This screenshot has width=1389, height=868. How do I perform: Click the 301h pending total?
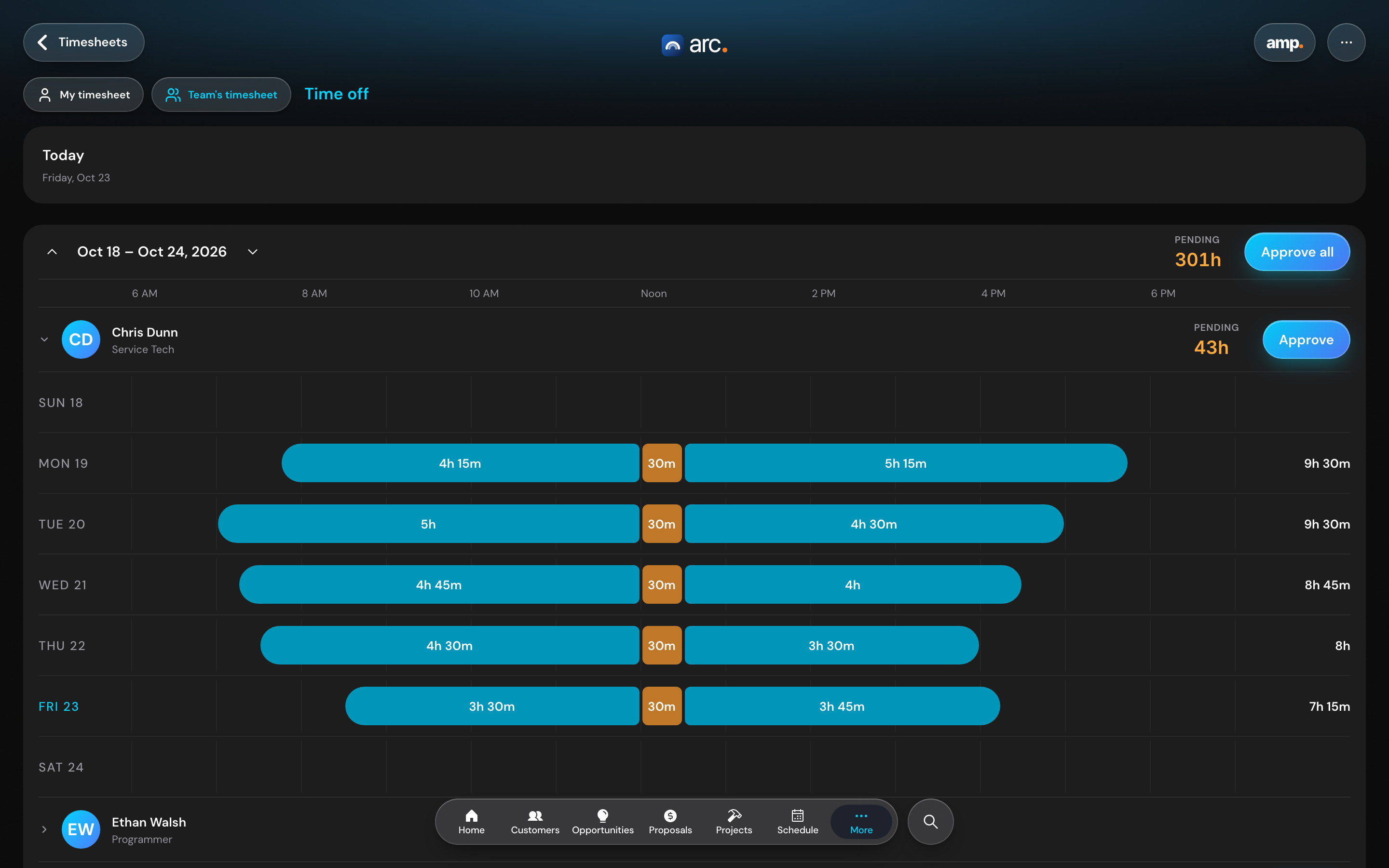point(1198,260)
